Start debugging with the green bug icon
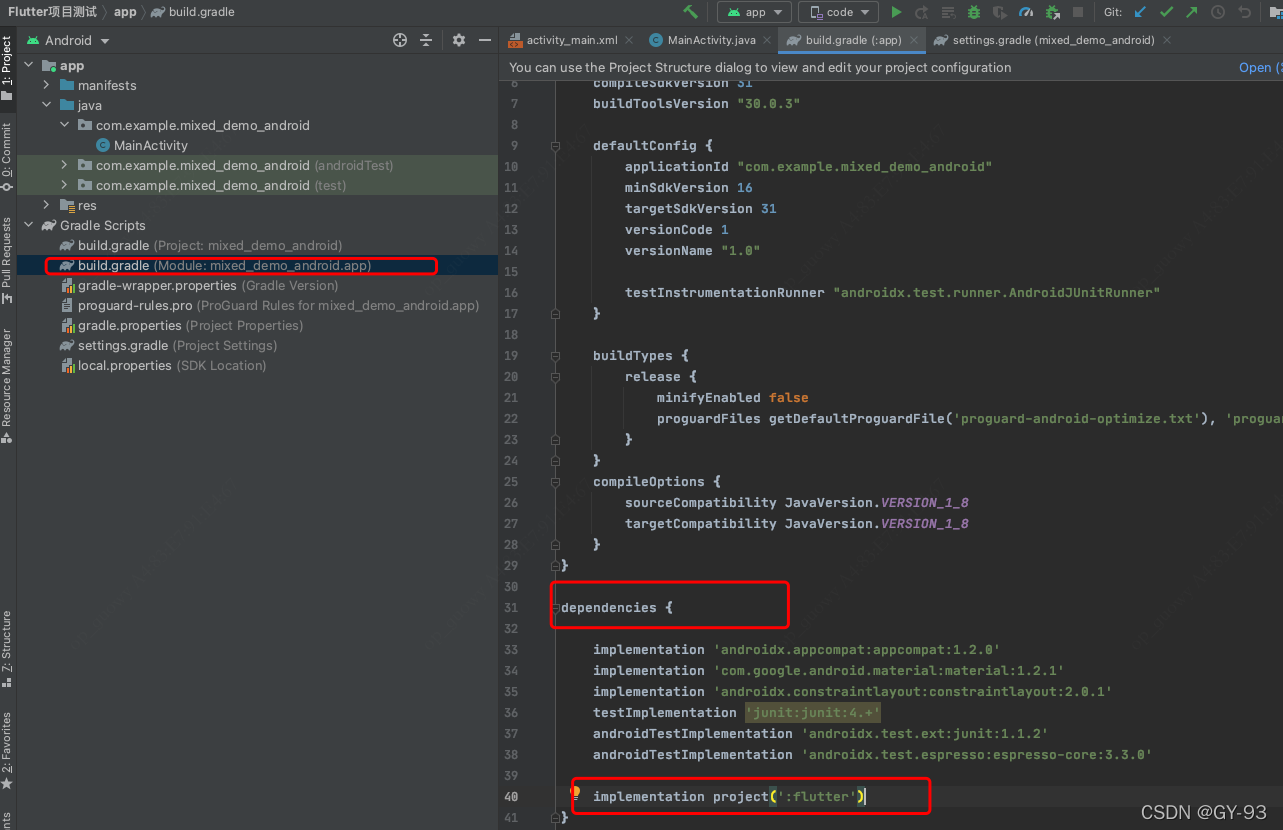The width and height of the screenshot is (1283, 830). coord(974,12)
